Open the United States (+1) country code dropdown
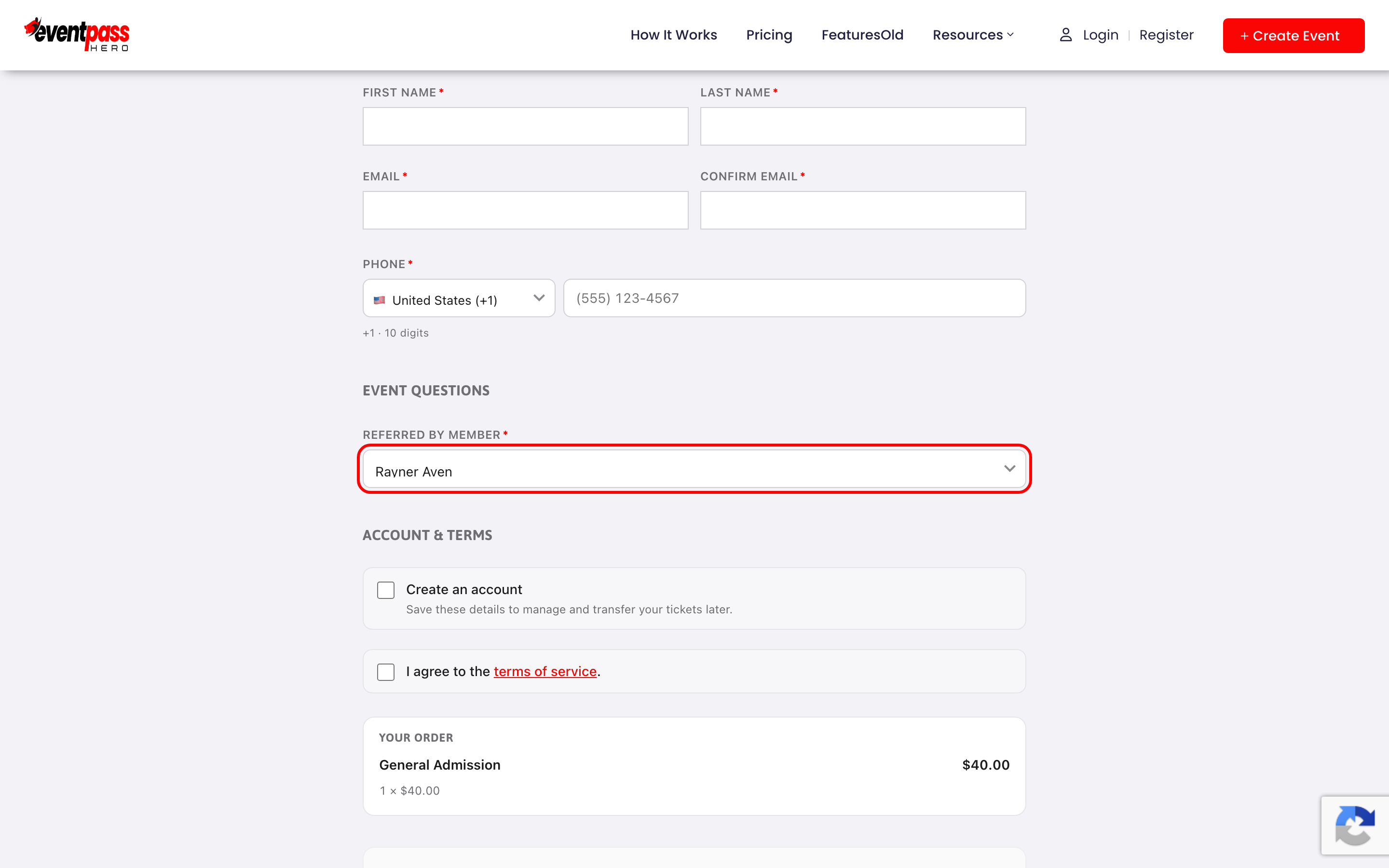Screen dimensions: 1389x868 pos(459,298)
